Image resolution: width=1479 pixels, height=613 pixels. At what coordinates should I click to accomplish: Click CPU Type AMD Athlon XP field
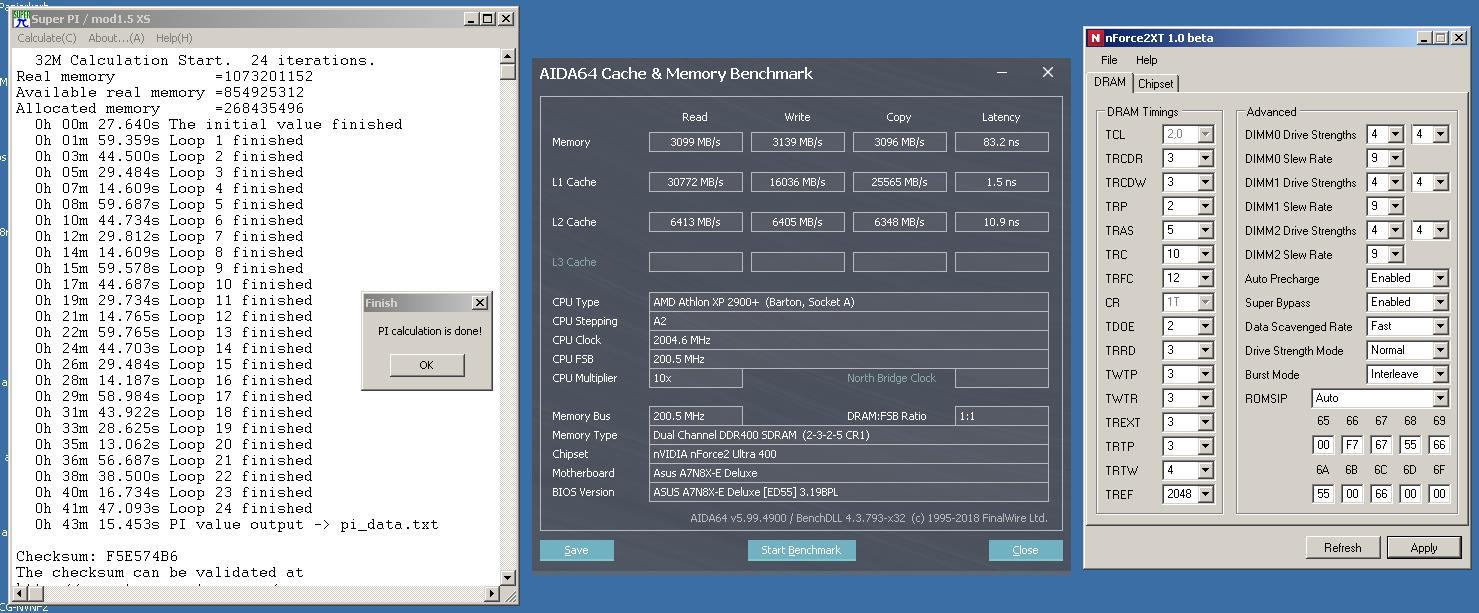(848, 302)
